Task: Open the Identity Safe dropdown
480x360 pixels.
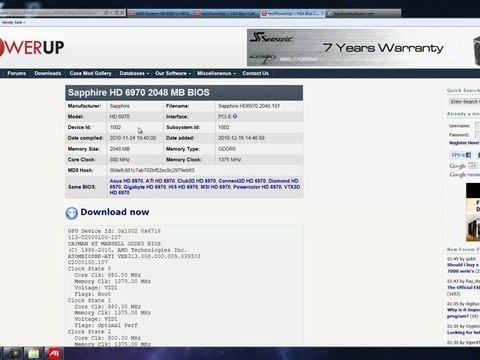Action: point(13,22)
